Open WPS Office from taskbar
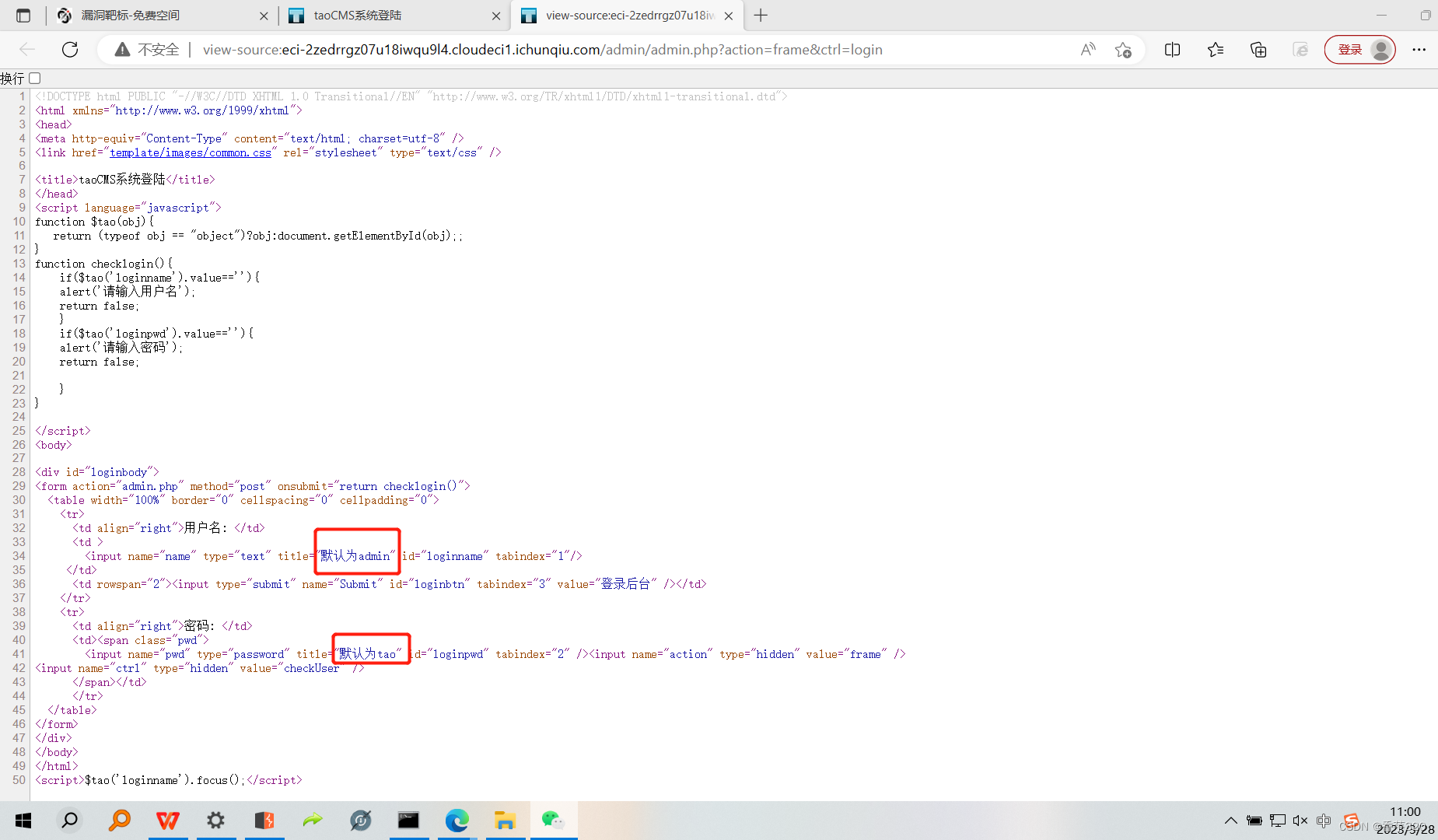The image size is (1438, 840). 168,821
